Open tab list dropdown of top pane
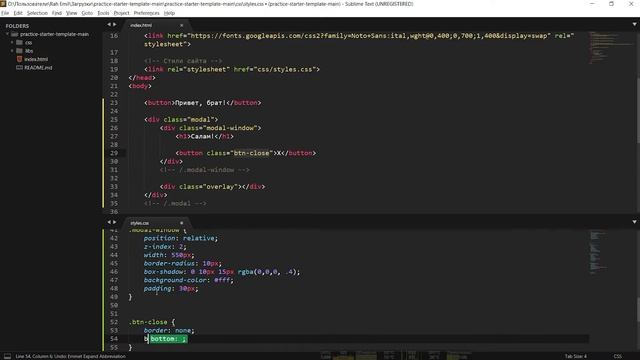 634,24
